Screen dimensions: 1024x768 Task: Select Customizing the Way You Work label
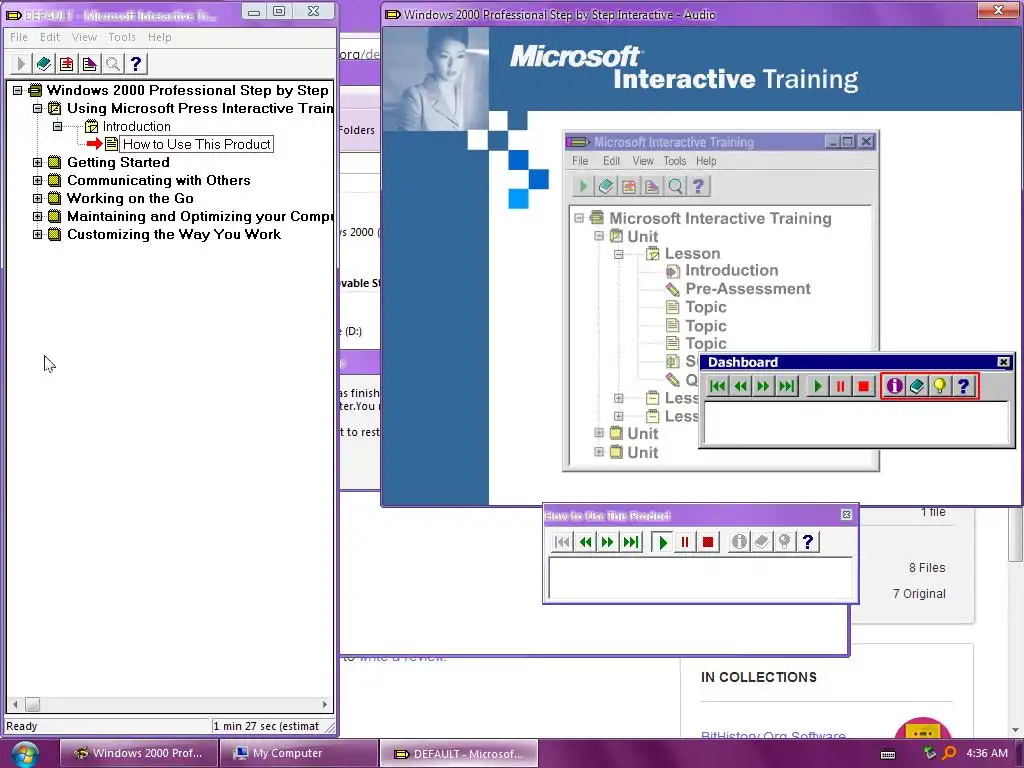click(x=174, y=234)
